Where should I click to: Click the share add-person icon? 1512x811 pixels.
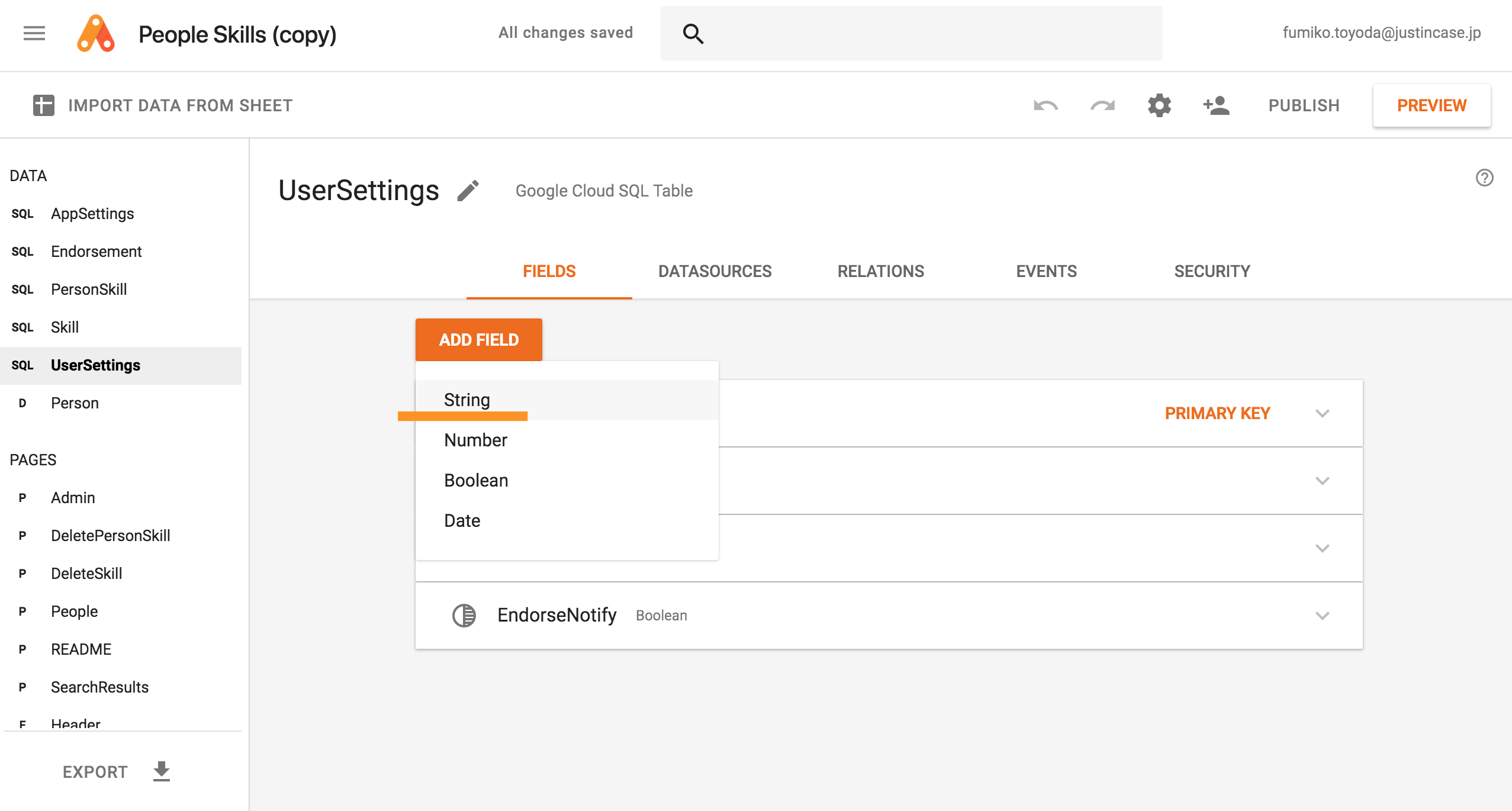point(1216,105)
